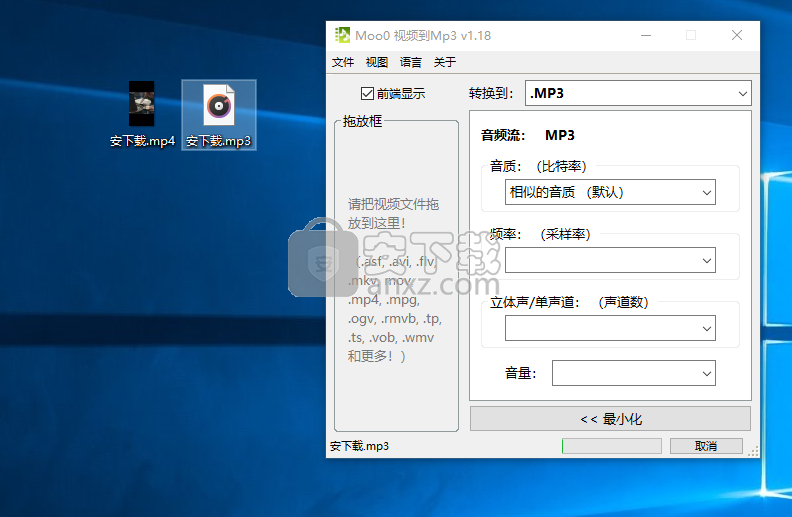The width and height of the screenshot is (792, 517).
Task: Open the 语言 menu
Action: click(410, 62)
